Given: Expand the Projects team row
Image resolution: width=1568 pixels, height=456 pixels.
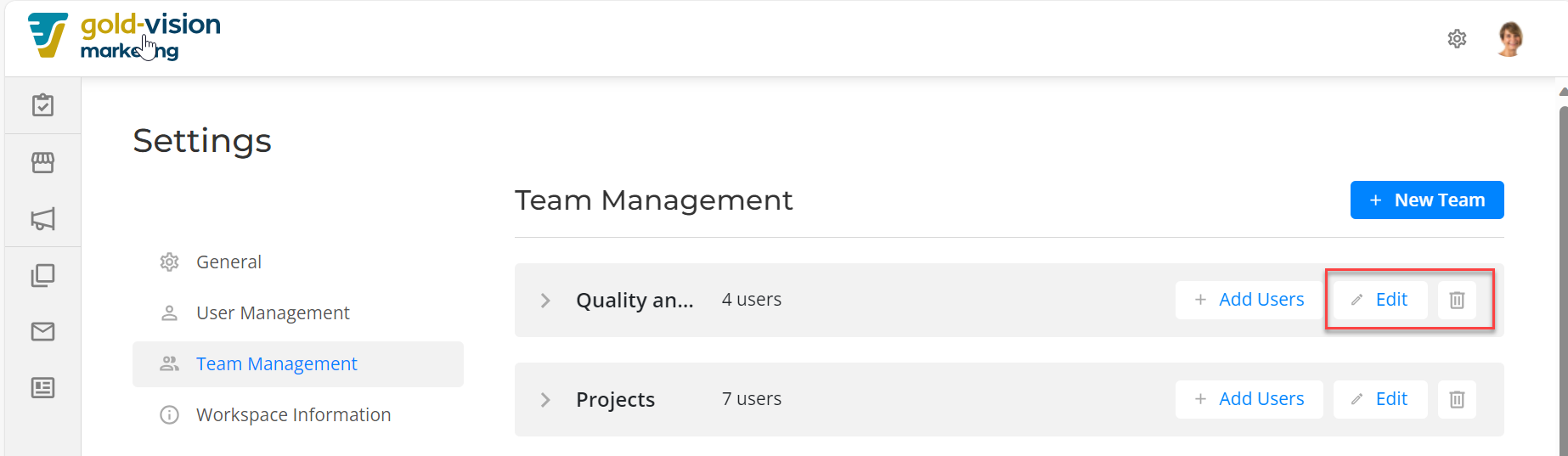Looking at the screenshot, I should (x=545, y=400).
